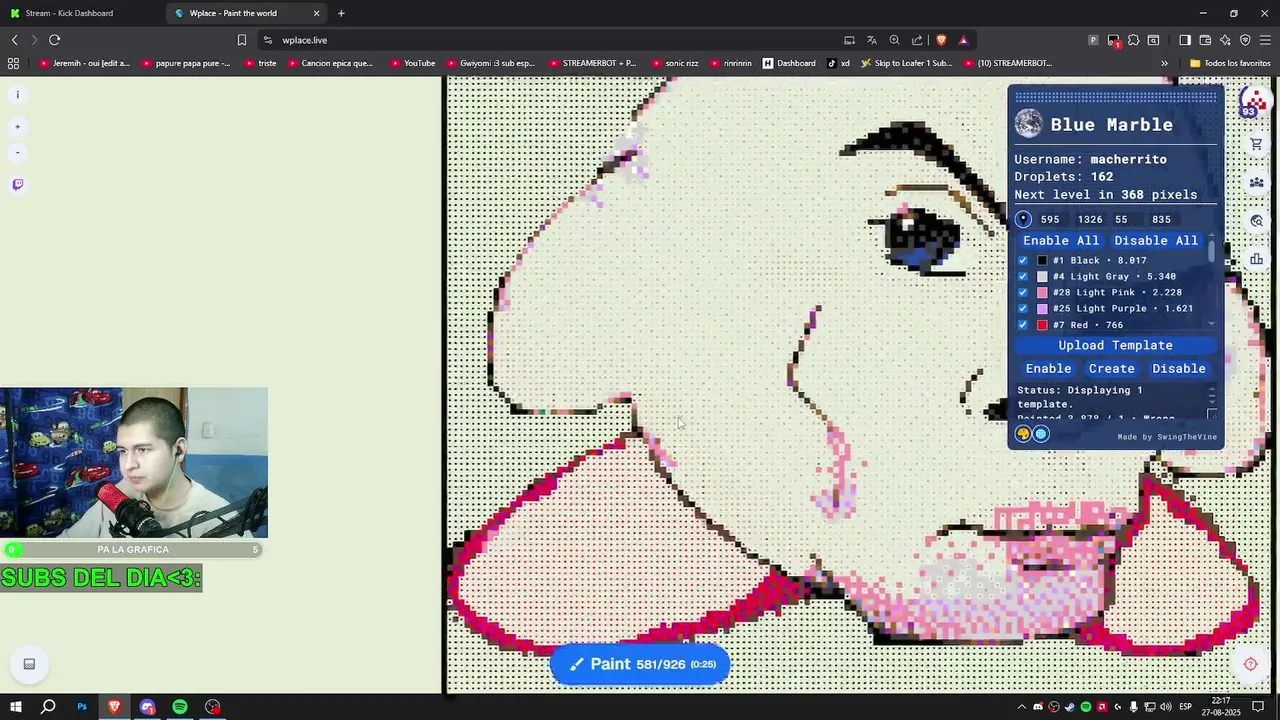The image size is (1280, 720).
Task: Show hidden system tray icons chevron
Action: [1021, 707]
